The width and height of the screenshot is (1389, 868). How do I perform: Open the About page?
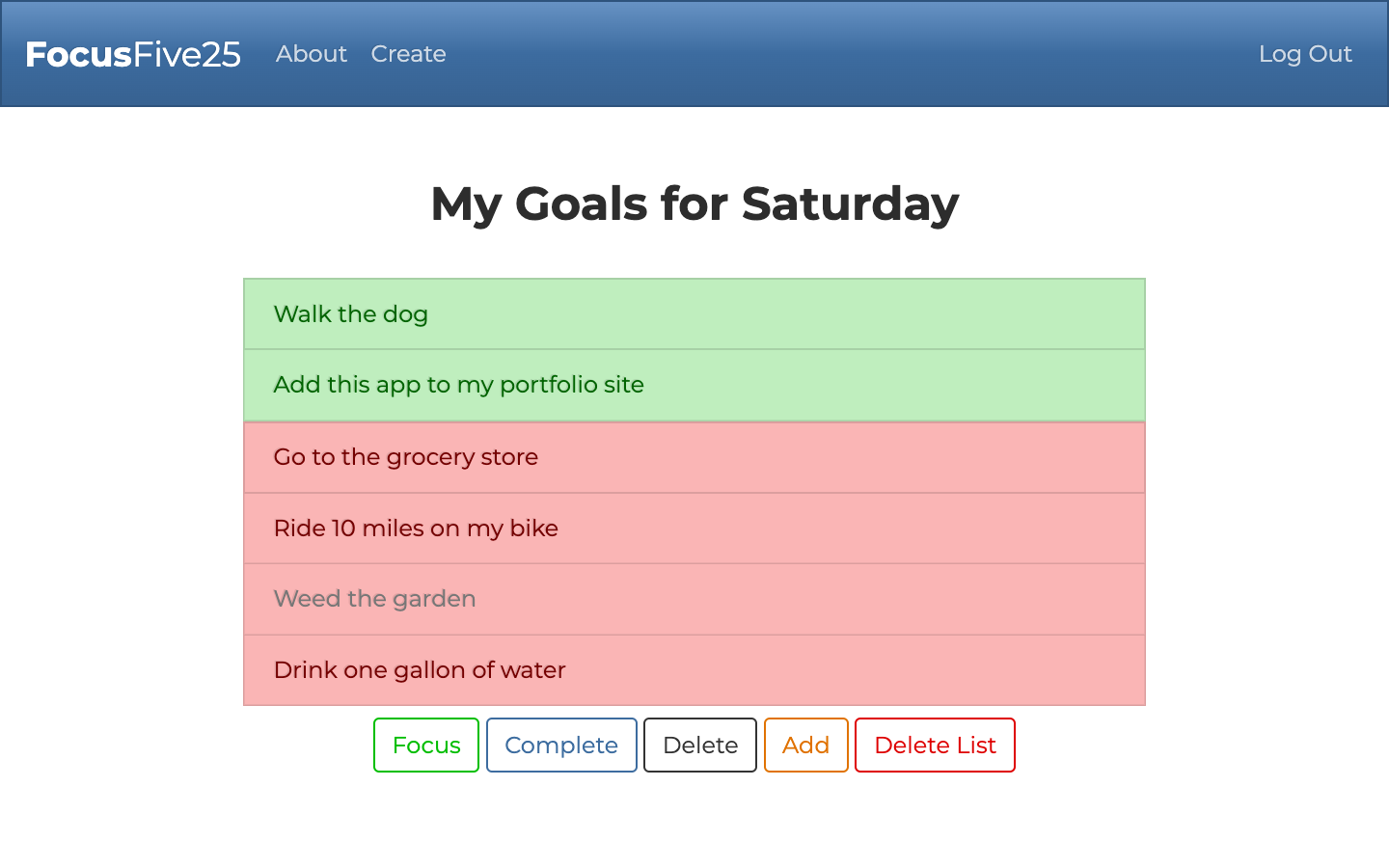coord(311,54)
